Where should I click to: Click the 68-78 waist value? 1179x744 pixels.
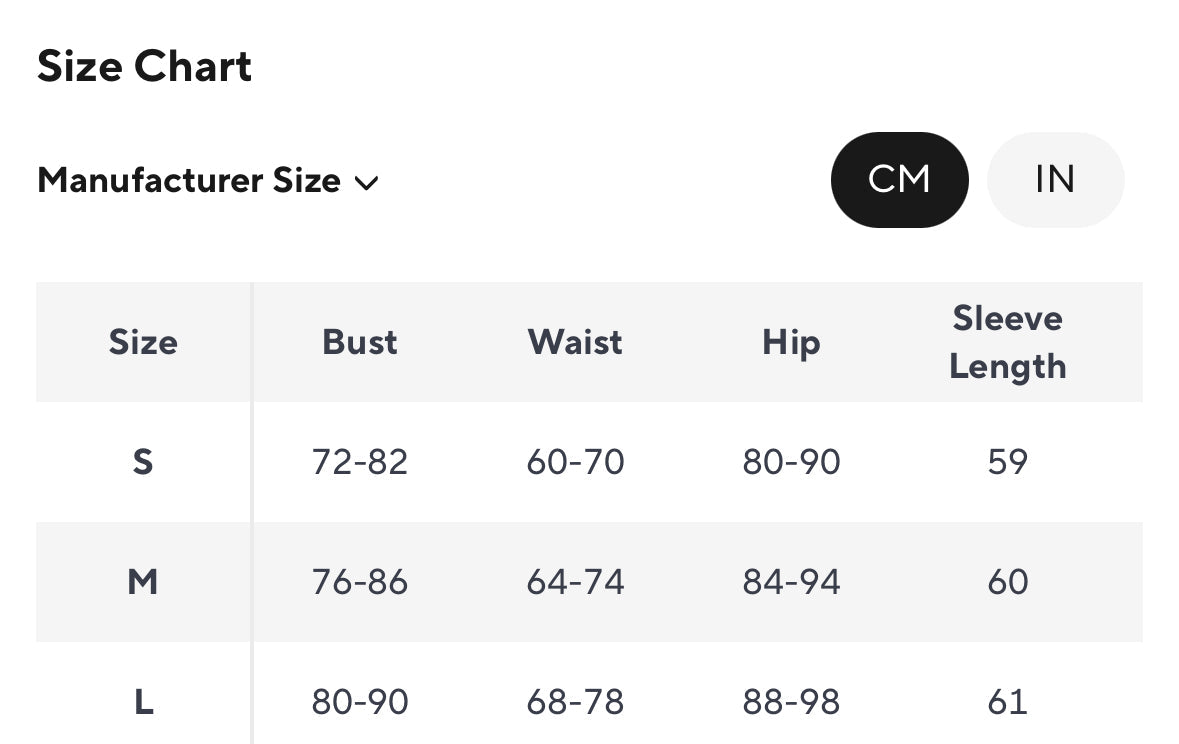575,702
